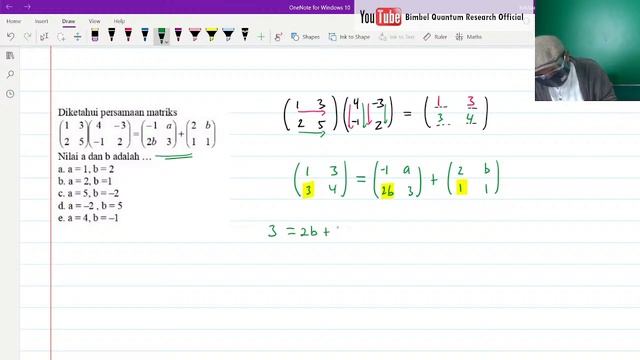Go forward with the title bar arrow

point(27,7)
